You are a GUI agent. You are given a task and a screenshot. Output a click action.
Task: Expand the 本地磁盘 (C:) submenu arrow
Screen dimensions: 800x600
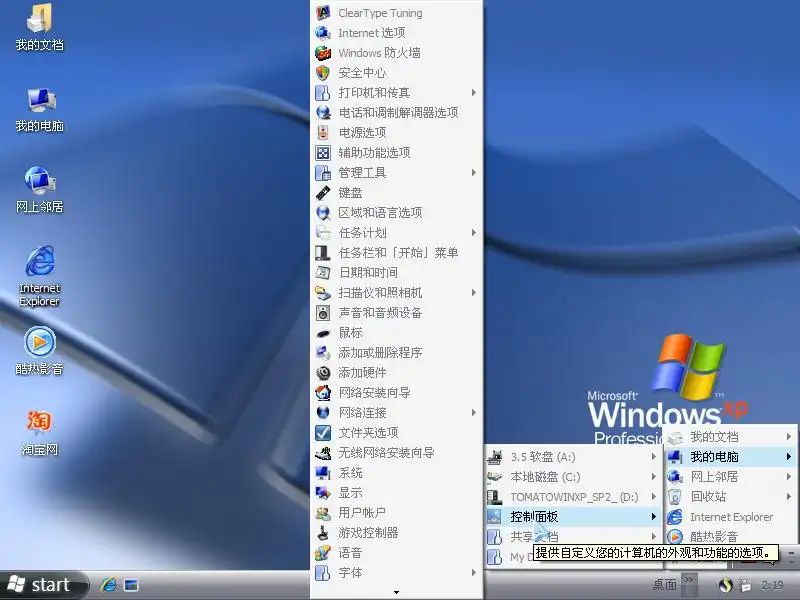click(x=654, y=477)
